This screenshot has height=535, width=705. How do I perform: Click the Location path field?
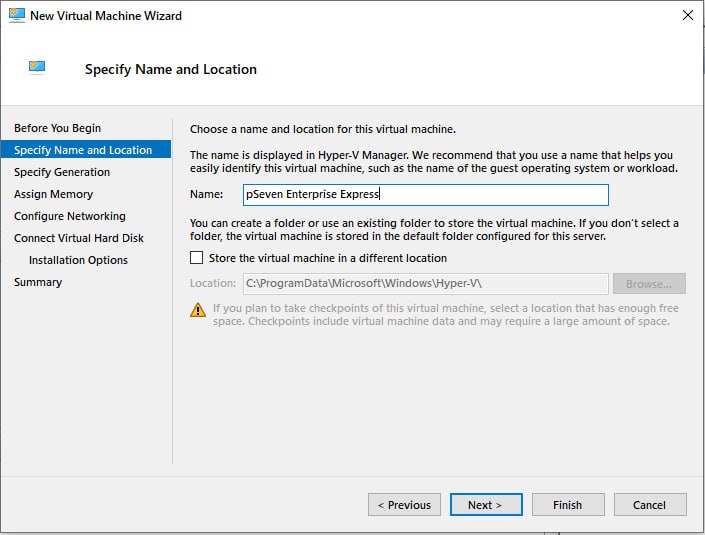[425, 284]
